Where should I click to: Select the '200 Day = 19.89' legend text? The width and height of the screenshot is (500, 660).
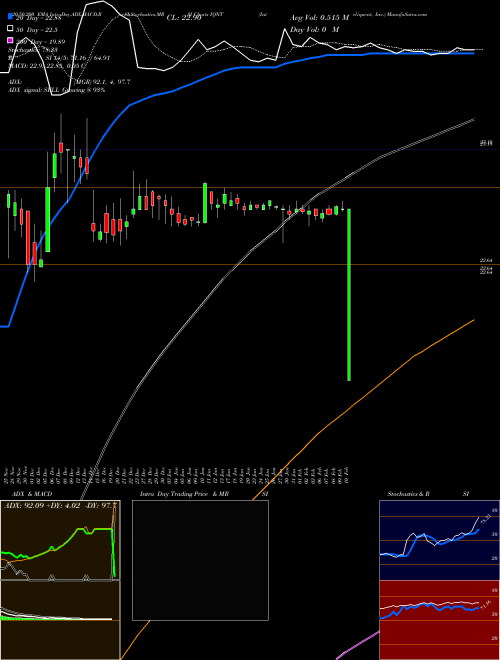[x=40, y=41]
